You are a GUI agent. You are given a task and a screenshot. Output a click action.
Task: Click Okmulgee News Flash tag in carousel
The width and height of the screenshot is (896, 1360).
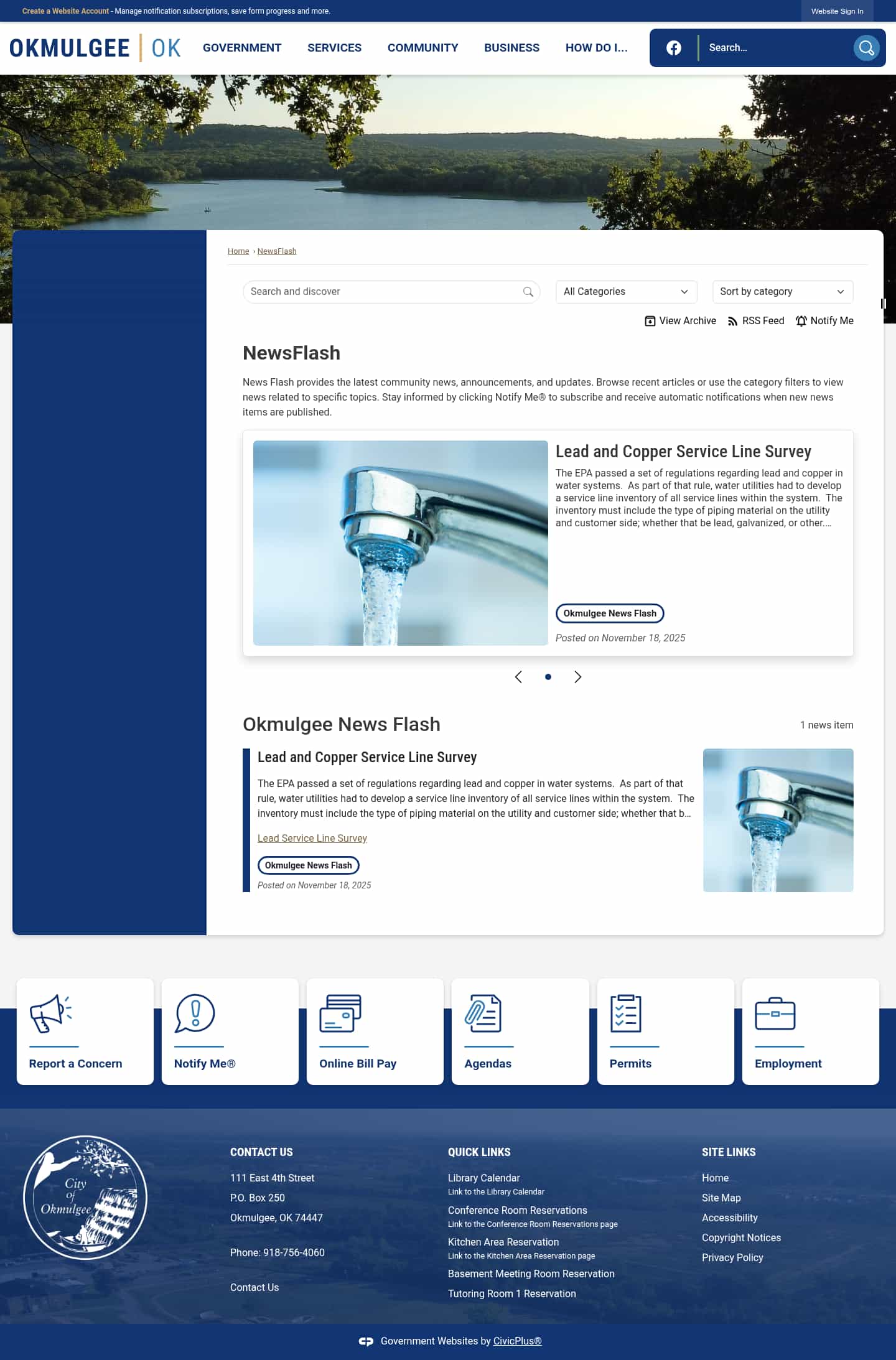point(610,613)
